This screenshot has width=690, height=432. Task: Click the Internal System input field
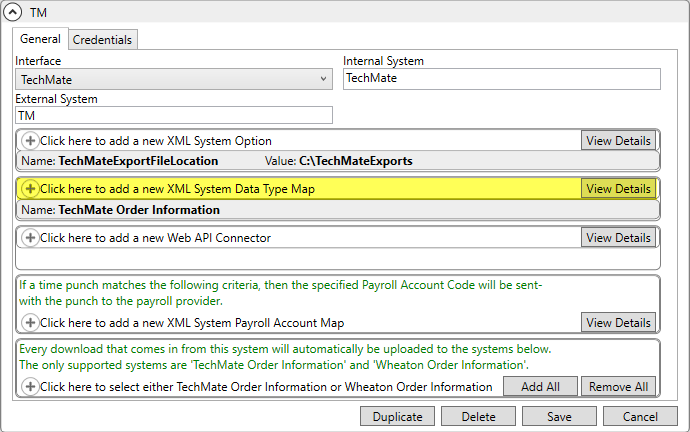pyautogui.click(x=502, y=79)
